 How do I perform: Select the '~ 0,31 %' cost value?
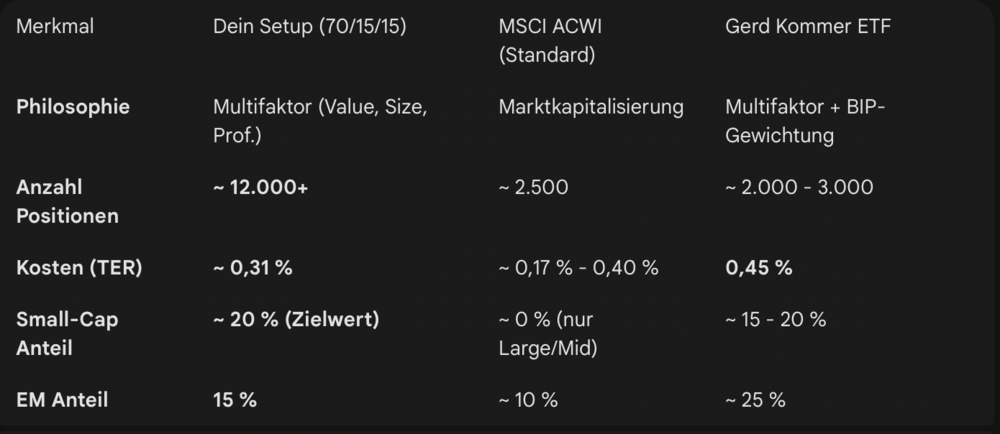(253, 267)
